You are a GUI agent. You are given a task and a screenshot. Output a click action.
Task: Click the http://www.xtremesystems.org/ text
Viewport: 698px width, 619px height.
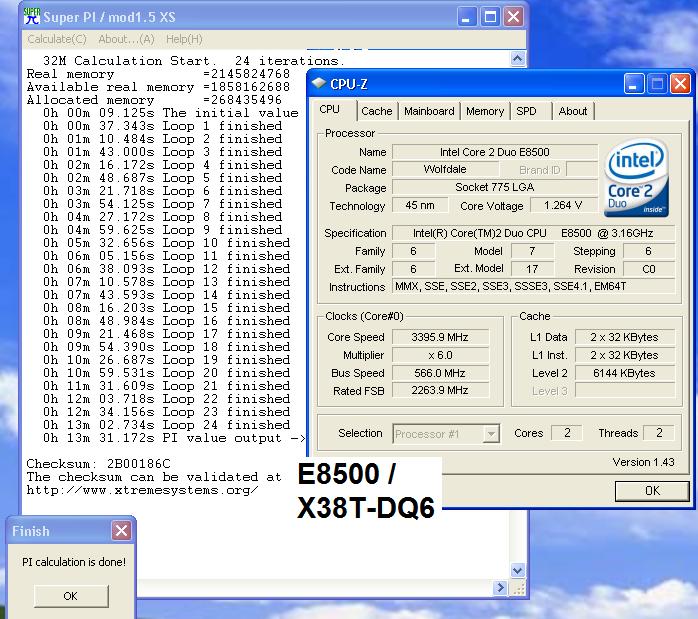142,490
